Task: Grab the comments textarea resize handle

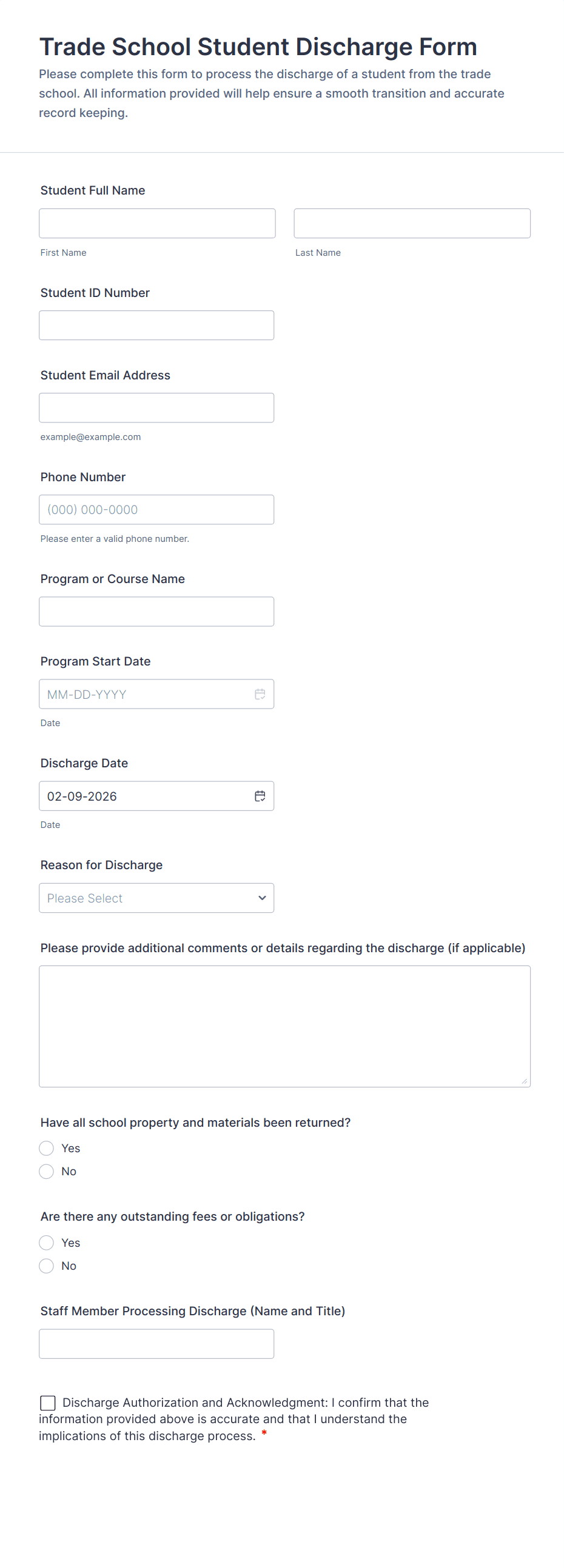Action: [525, 1081]
